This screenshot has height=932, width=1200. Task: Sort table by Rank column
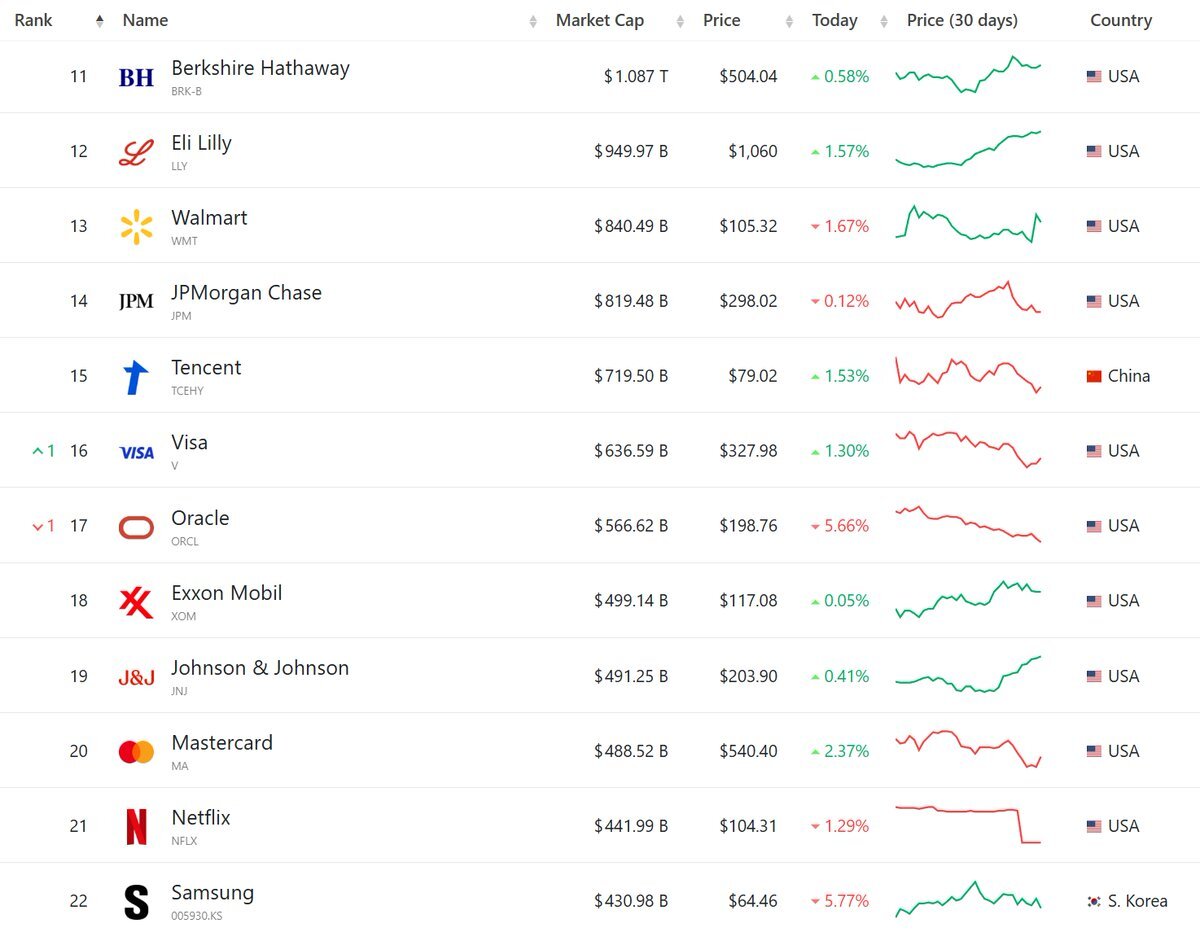click(x=34, y=20)
